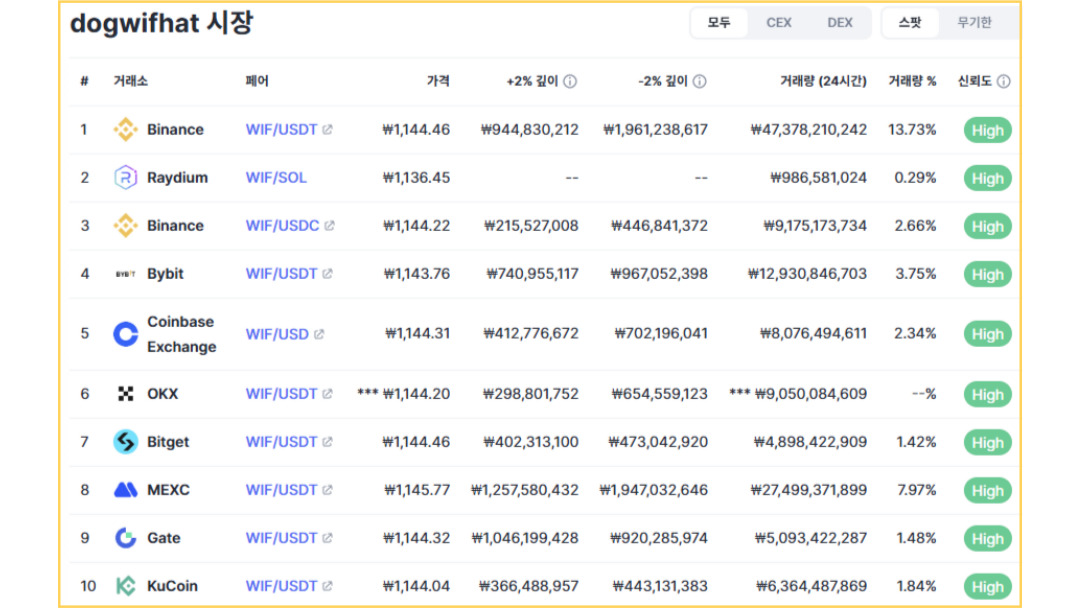Click the Raydium logo icon
1080x608 pixels.
[125, 178]
